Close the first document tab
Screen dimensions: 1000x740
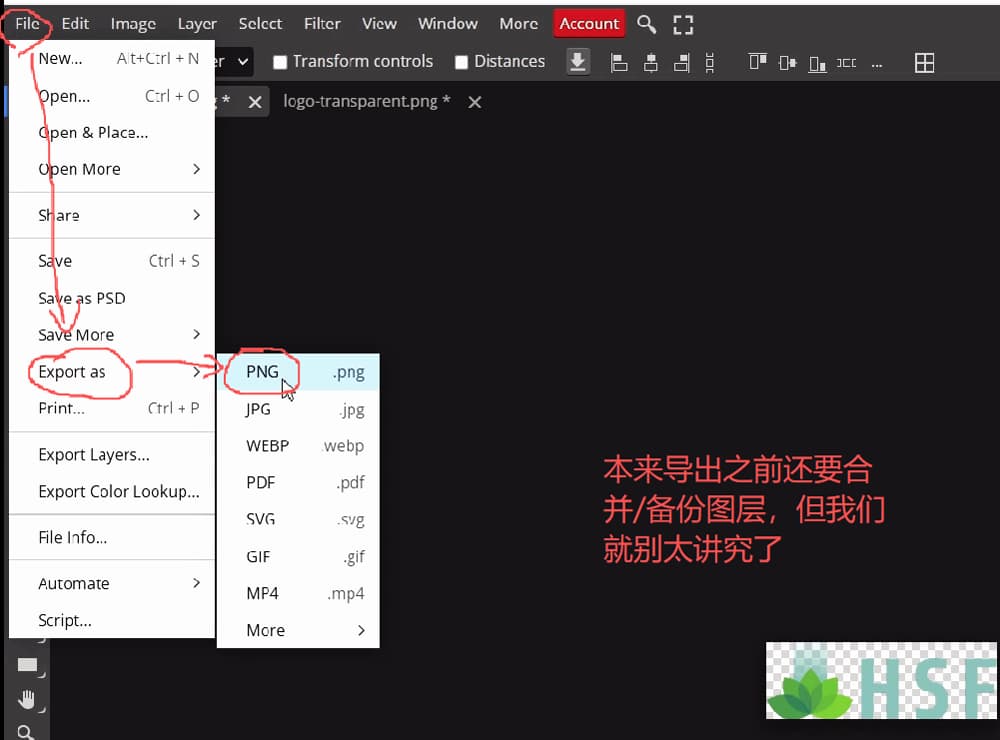[x=254, y=102]
